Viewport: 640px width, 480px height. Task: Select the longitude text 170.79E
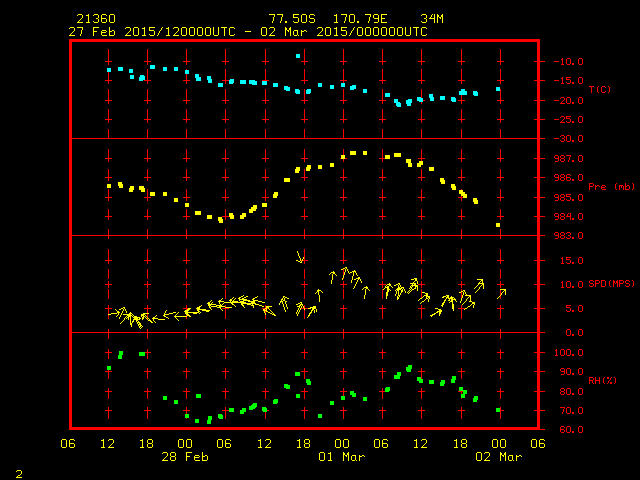360,19
